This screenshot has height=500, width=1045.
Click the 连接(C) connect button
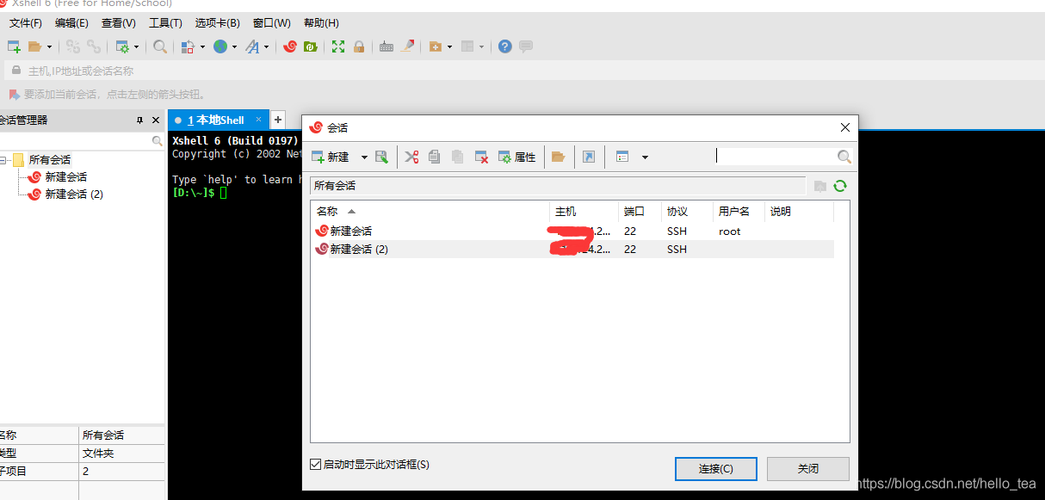tap(716, 469)
